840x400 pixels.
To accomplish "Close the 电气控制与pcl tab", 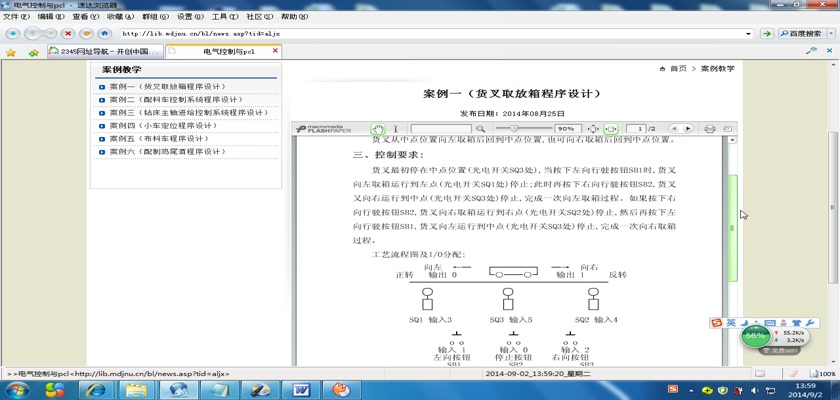I will coord(275,51).
